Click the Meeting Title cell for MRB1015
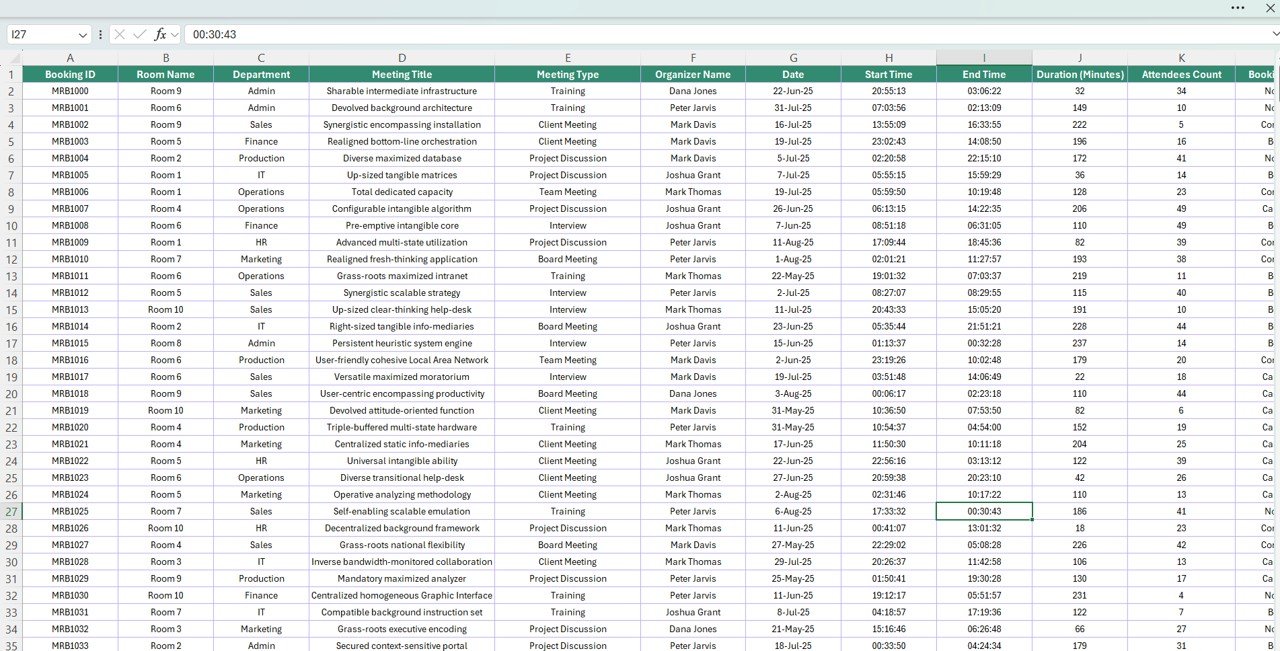The width and height of the screenshot is (1280, 651). tap(402, 343)
